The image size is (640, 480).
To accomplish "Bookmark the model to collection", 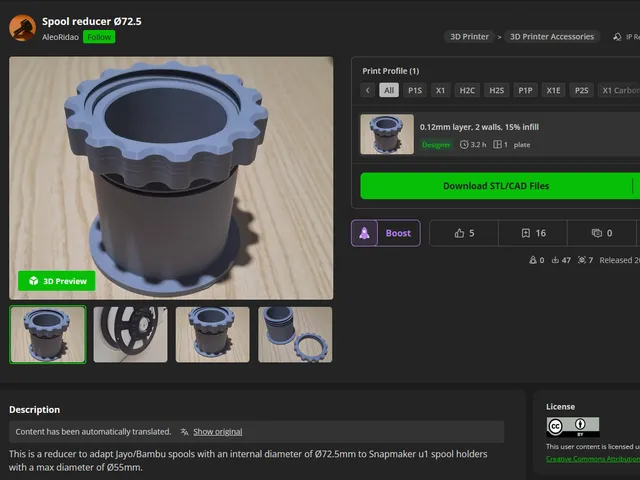I will (526, 233).
